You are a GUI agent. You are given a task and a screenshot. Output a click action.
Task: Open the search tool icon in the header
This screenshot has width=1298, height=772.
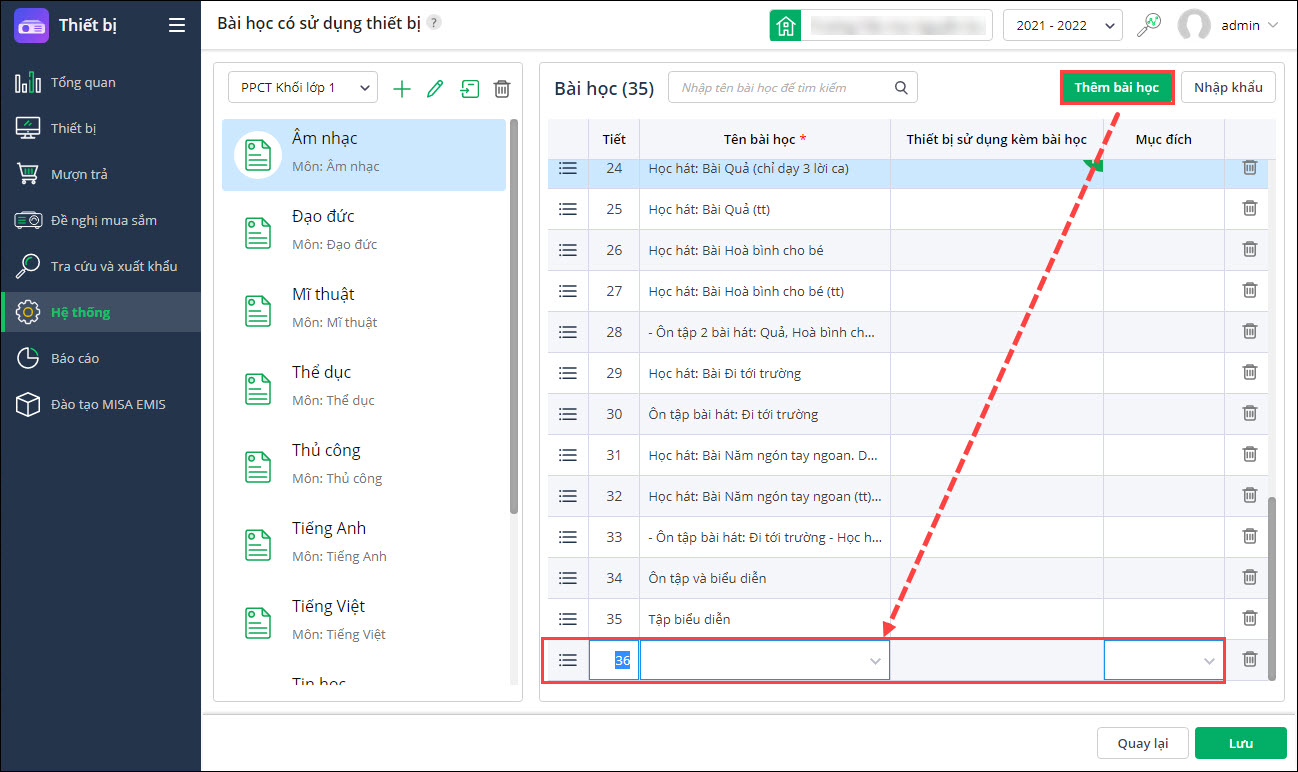(1149, 25)
